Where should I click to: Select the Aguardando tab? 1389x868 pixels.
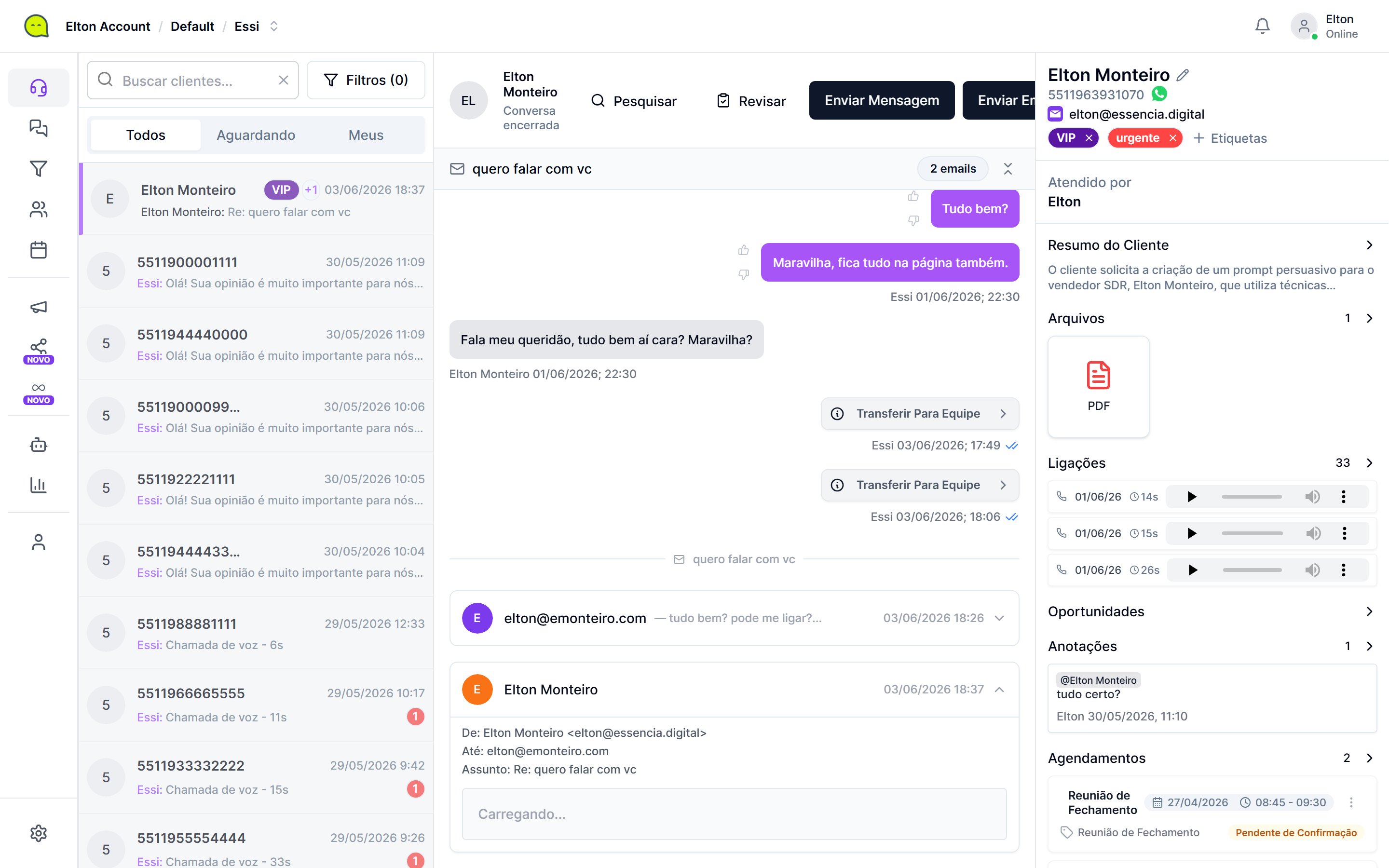click(x=256, y=135)
